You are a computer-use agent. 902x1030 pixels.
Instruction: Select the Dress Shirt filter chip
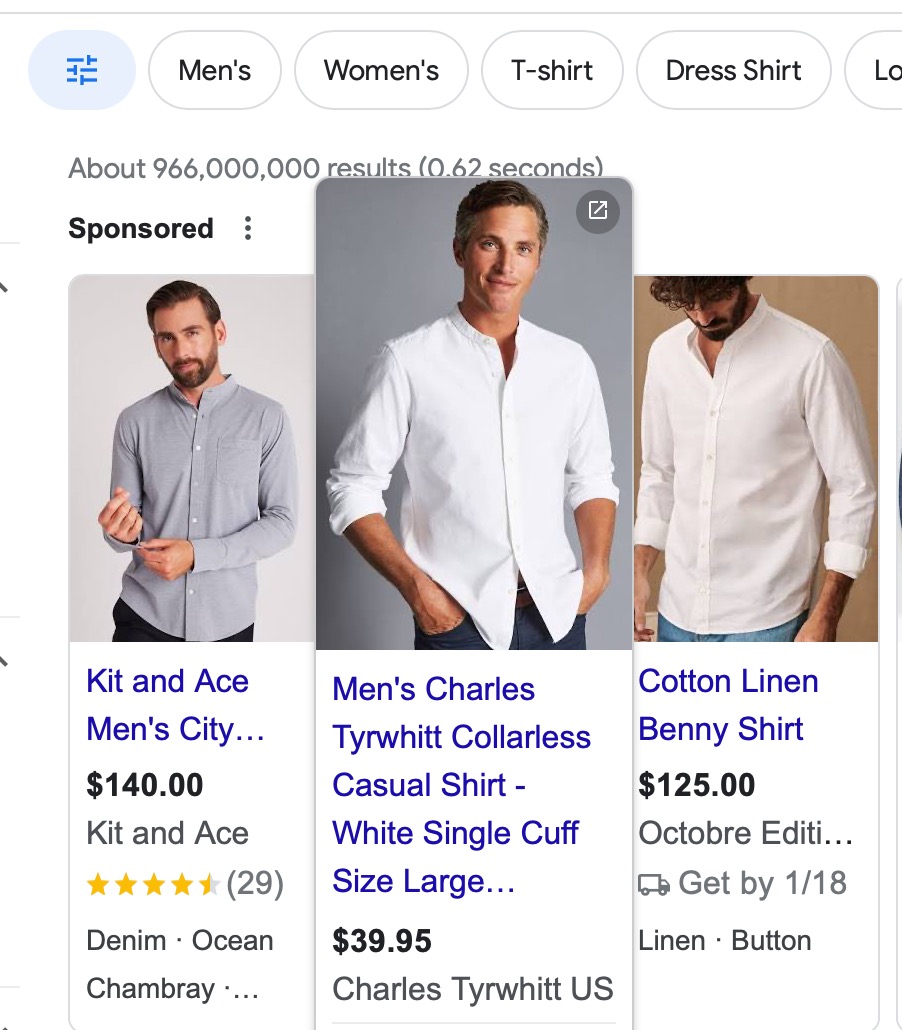733,70
